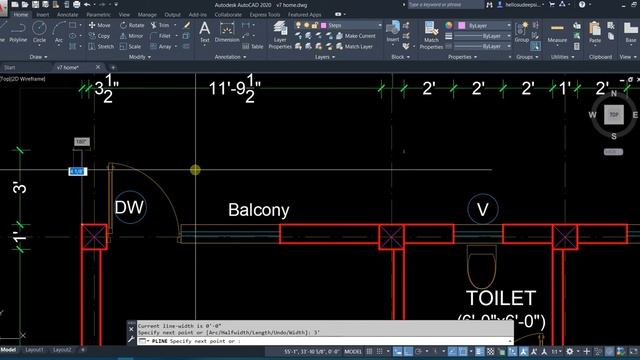
Task: Switch to Layout1 tab
Action: point(34,350)
